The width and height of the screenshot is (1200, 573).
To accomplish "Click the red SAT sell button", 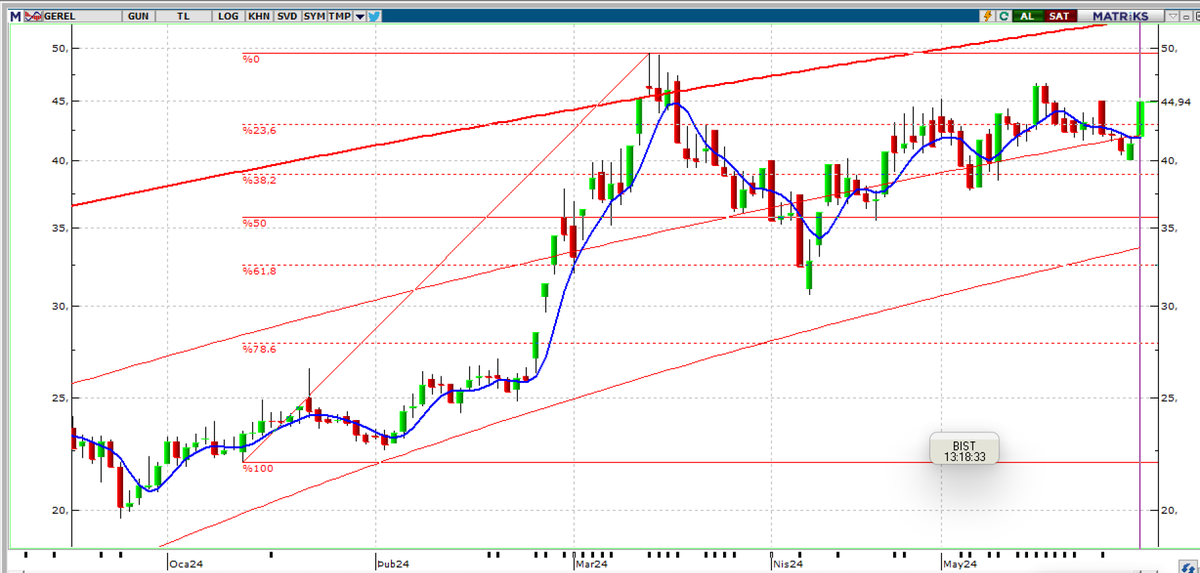I will coord(1059,16).
